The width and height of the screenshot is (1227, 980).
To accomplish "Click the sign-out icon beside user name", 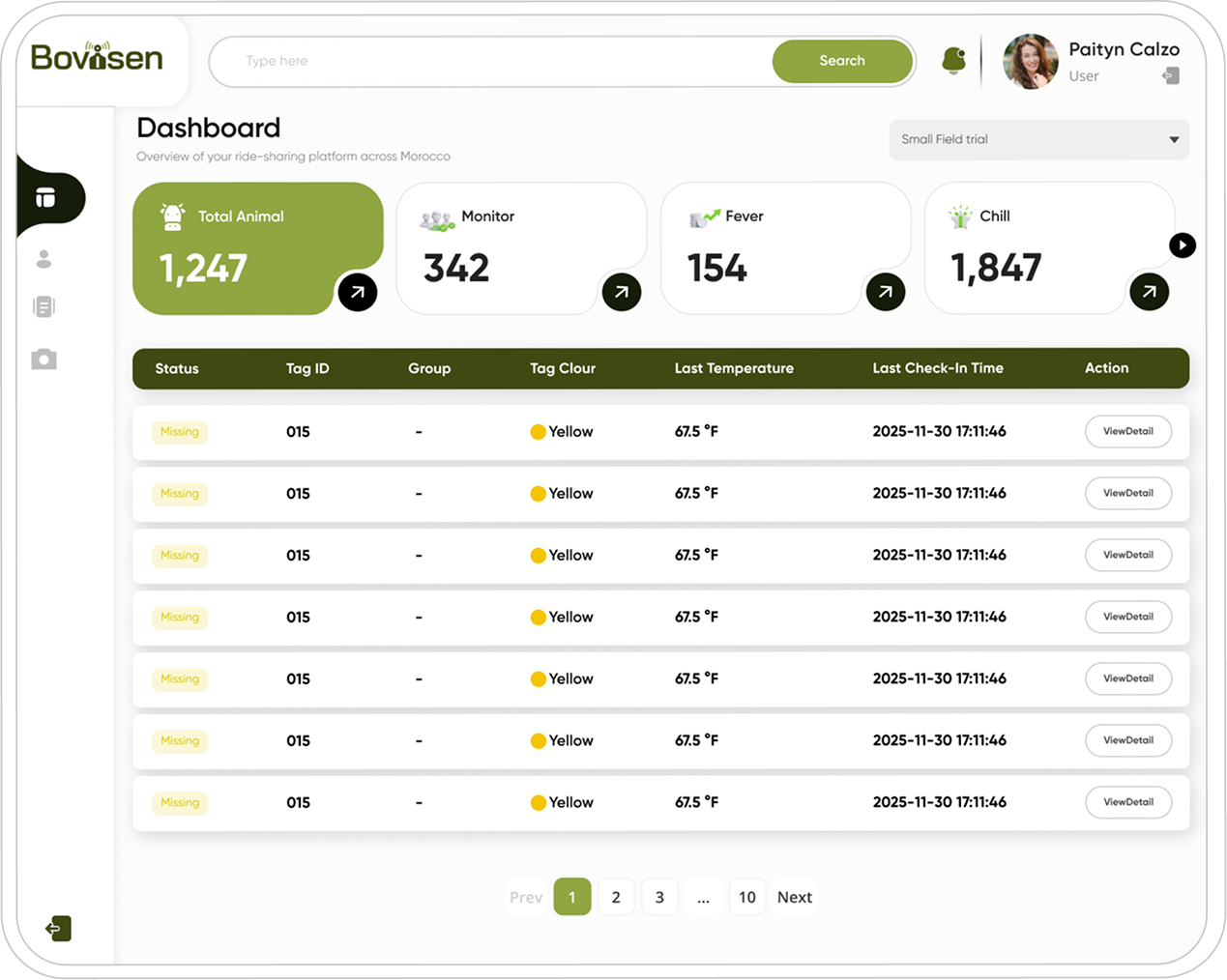I will (x=1170, y=76).
